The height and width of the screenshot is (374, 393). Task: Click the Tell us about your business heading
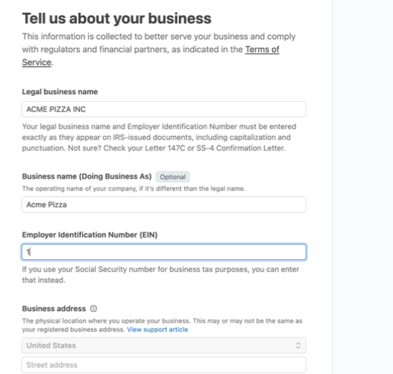(x=117, y=18)
